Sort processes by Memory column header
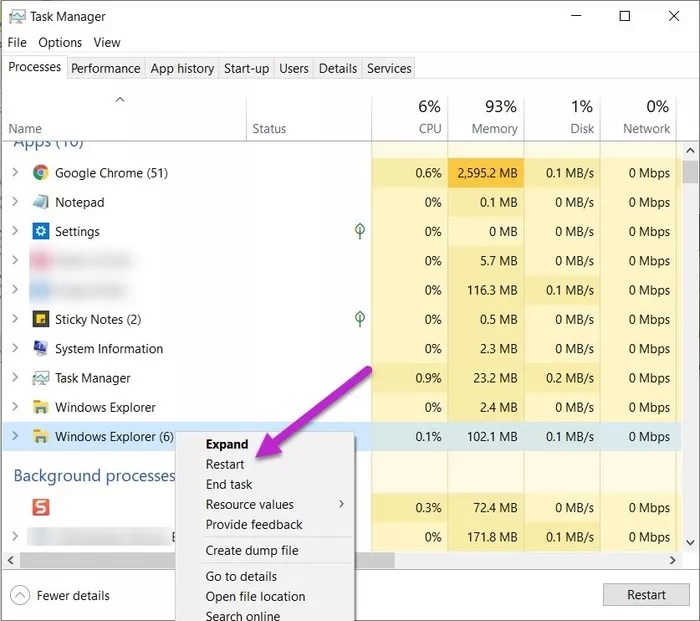Image resolution: width=700 pixels, height=621 pixels. click(x=484, y=118)
